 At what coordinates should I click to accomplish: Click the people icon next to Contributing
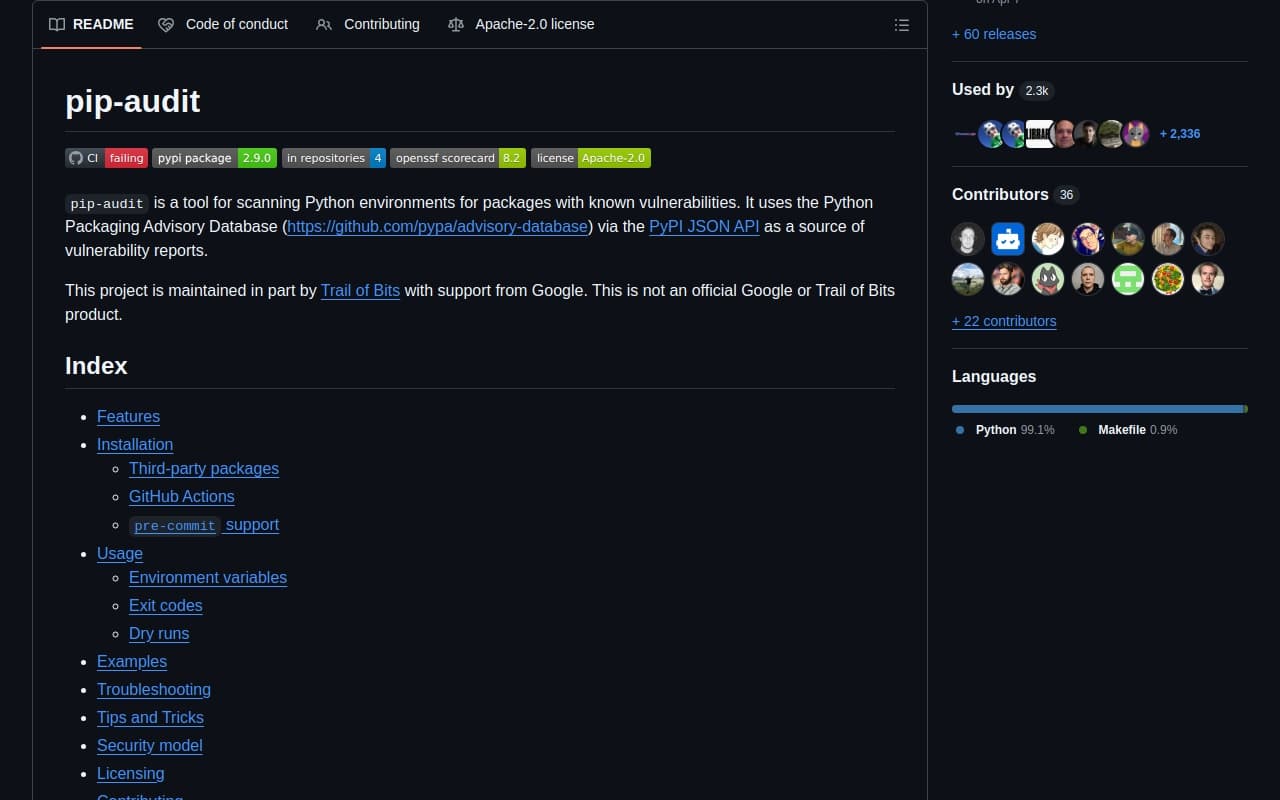(324, 24)
